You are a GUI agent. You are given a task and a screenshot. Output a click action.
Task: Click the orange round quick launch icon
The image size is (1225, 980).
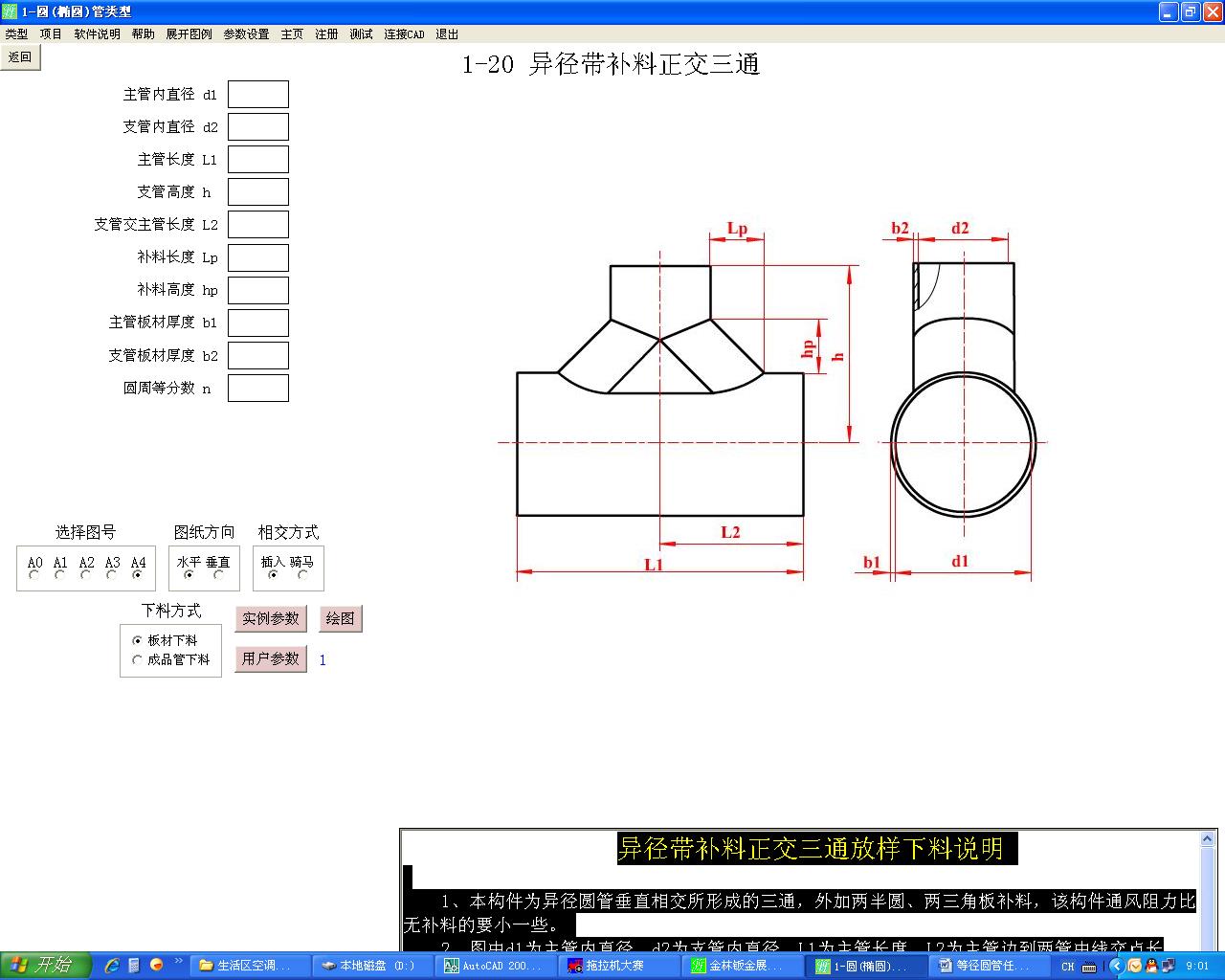156,965
